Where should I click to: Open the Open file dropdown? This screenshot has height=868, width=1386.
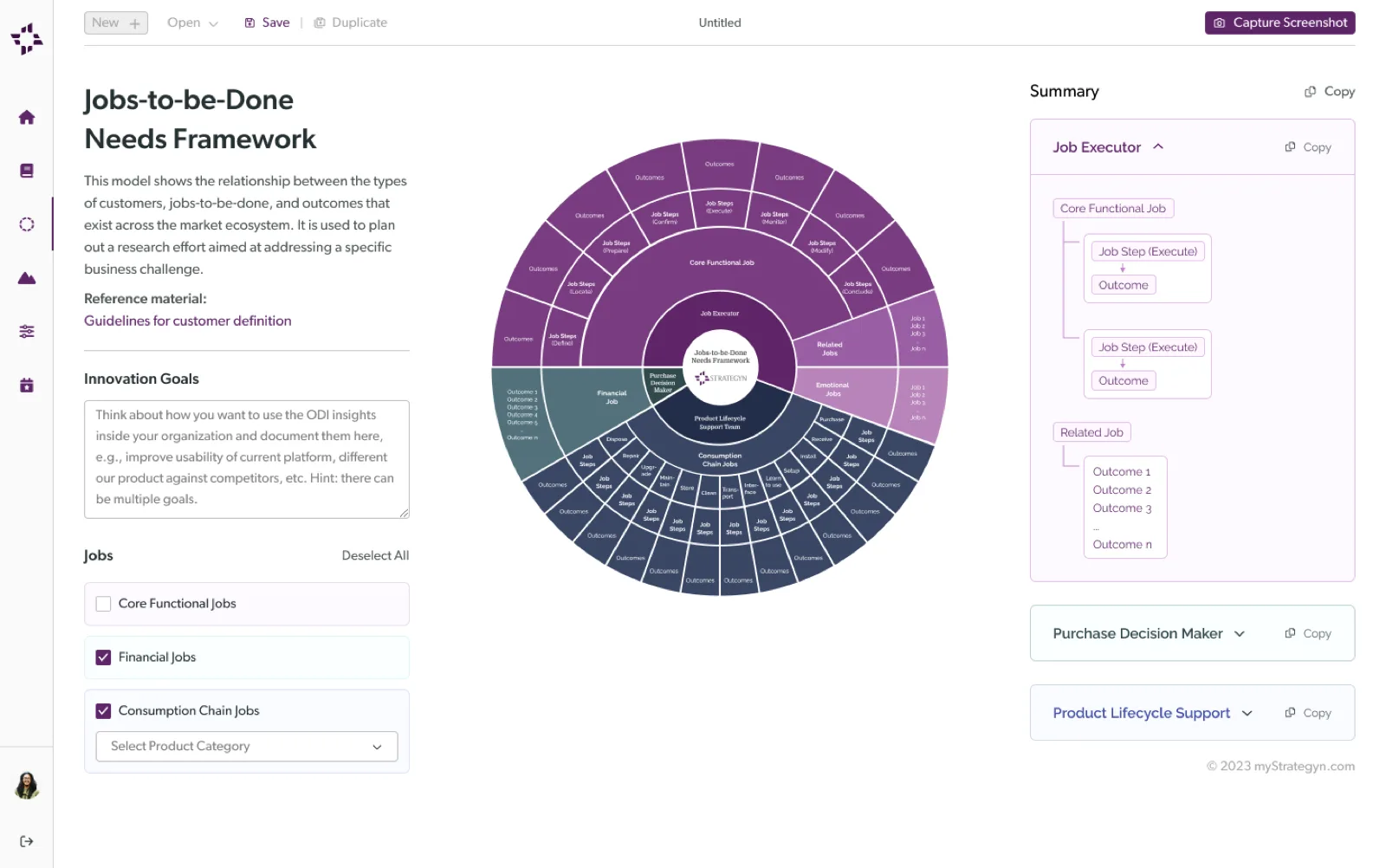tap(192, 23)
